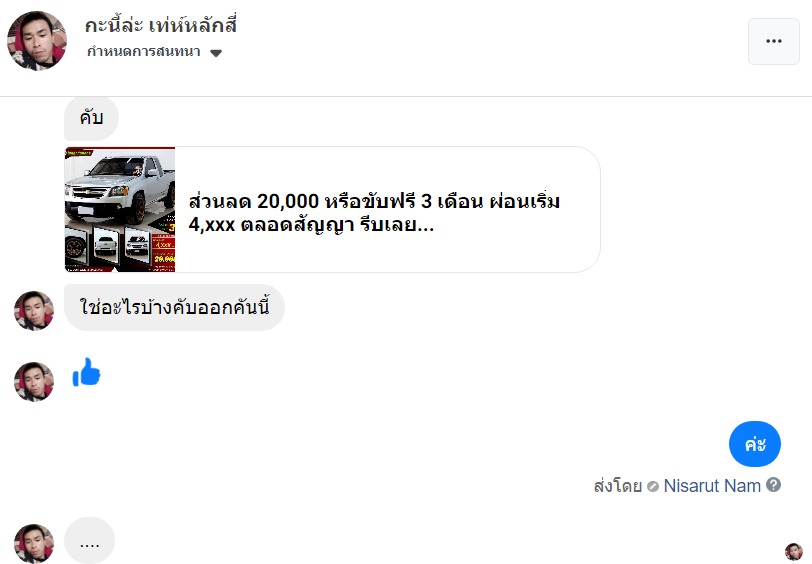Click the tiny seen-receipt avatar at bottom right
812x564 pixels.
coord(794,552)
